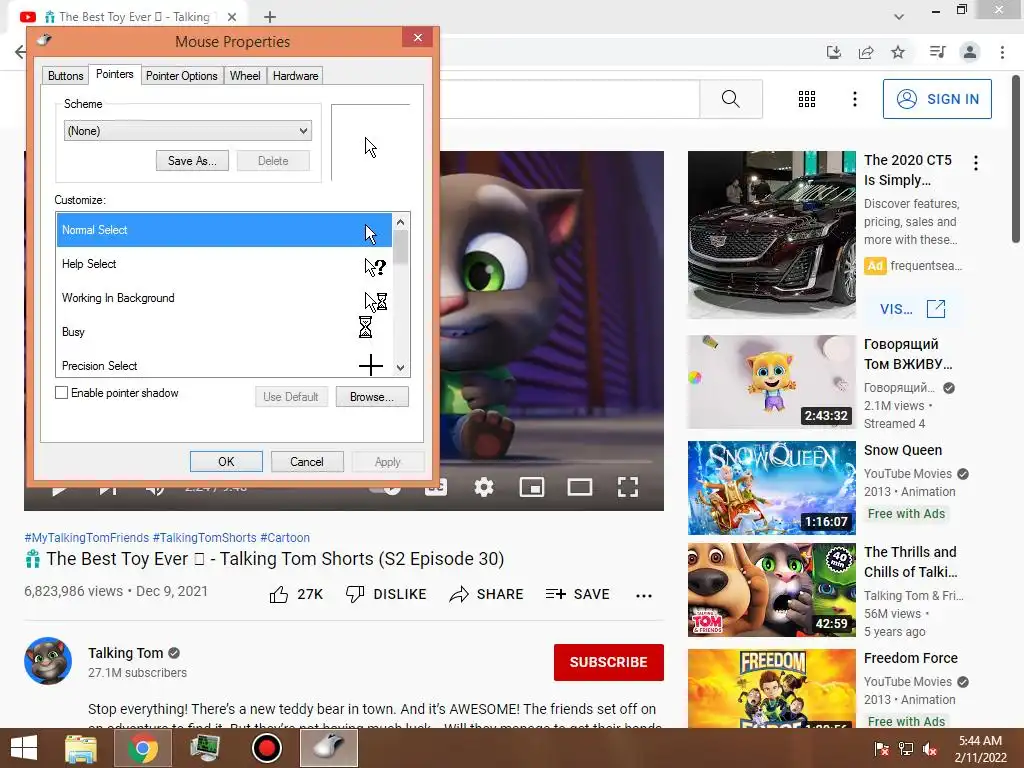Select Working In Background pointer row

[x=224, y=298]
